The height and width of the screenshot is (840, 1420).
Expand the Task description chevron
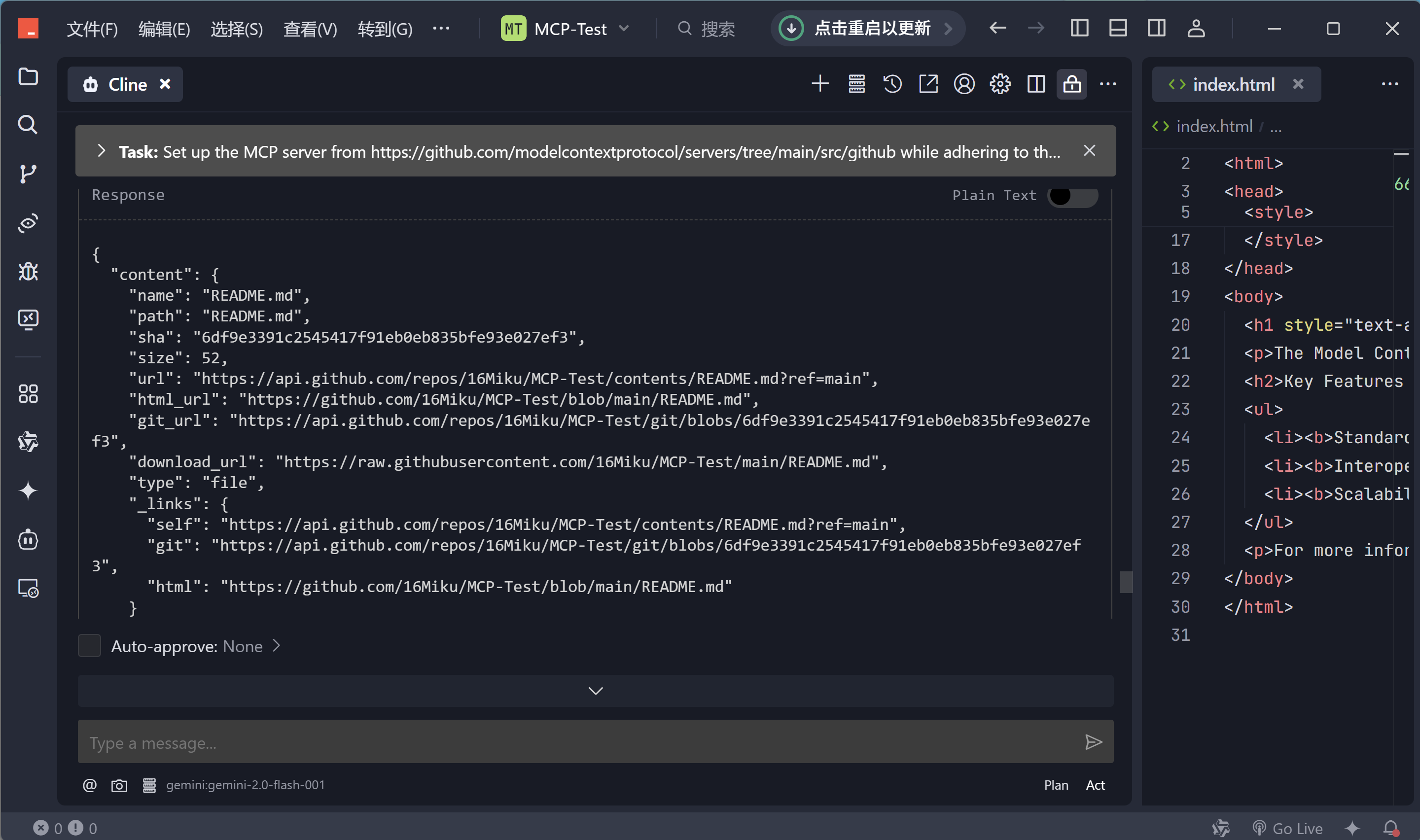[x=101, y=151]
